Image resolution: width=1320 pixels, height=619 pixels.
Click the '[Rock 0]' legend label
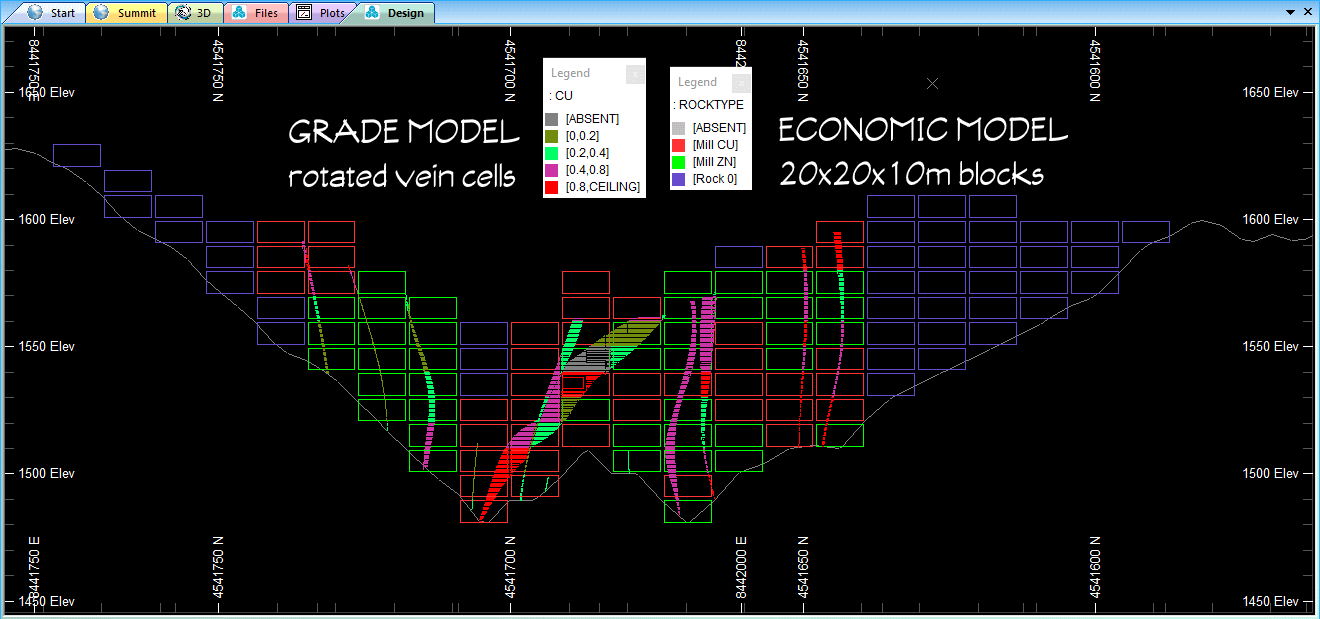click(715, 179)
